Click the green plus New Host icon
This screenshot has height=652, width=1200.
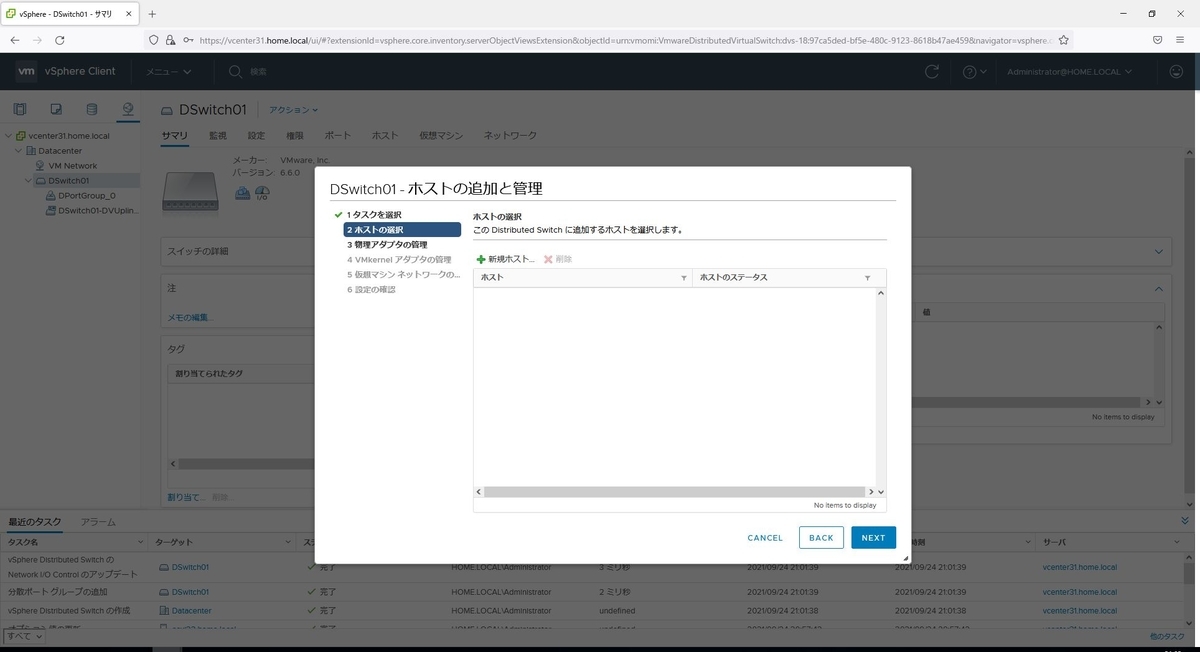pos(481,259)
